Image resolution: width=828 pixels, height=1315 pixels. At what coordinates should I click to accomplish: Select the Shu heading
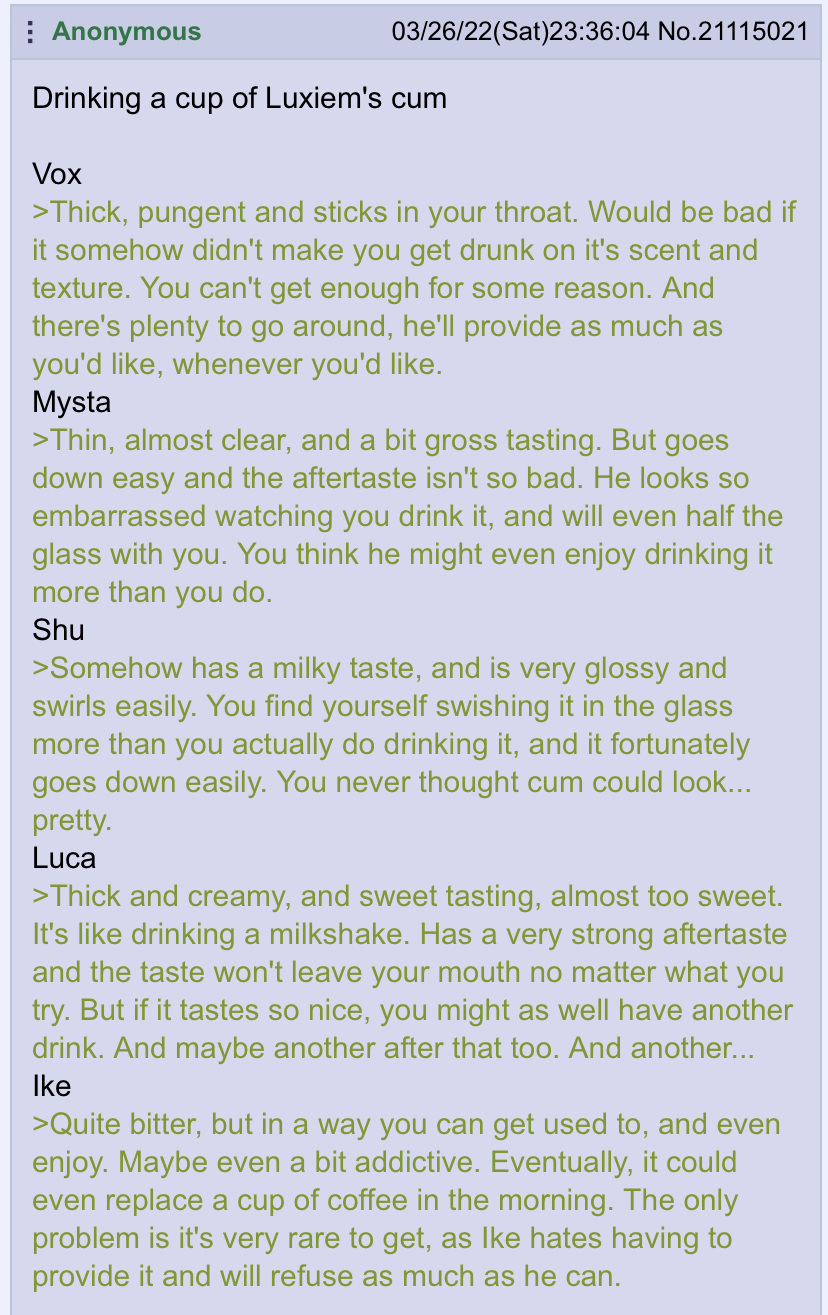[58, 630]
